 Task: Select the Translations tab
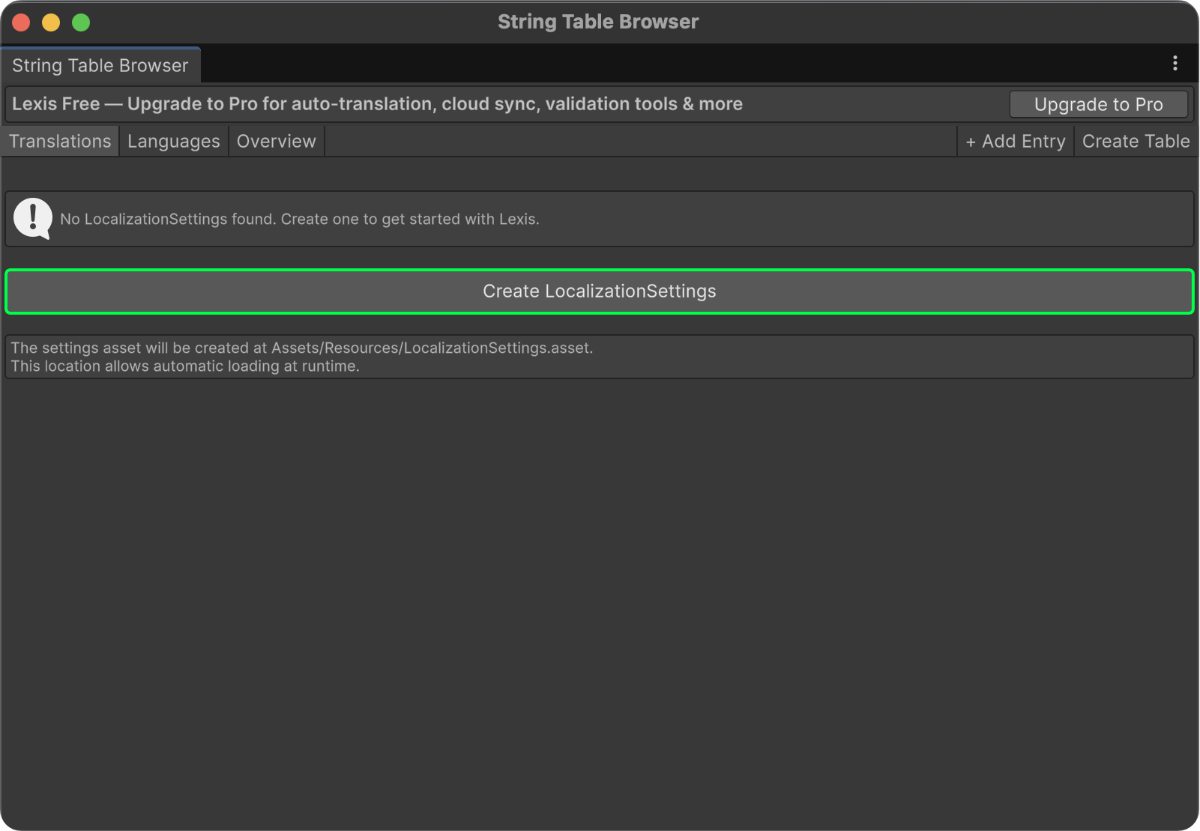59,141
